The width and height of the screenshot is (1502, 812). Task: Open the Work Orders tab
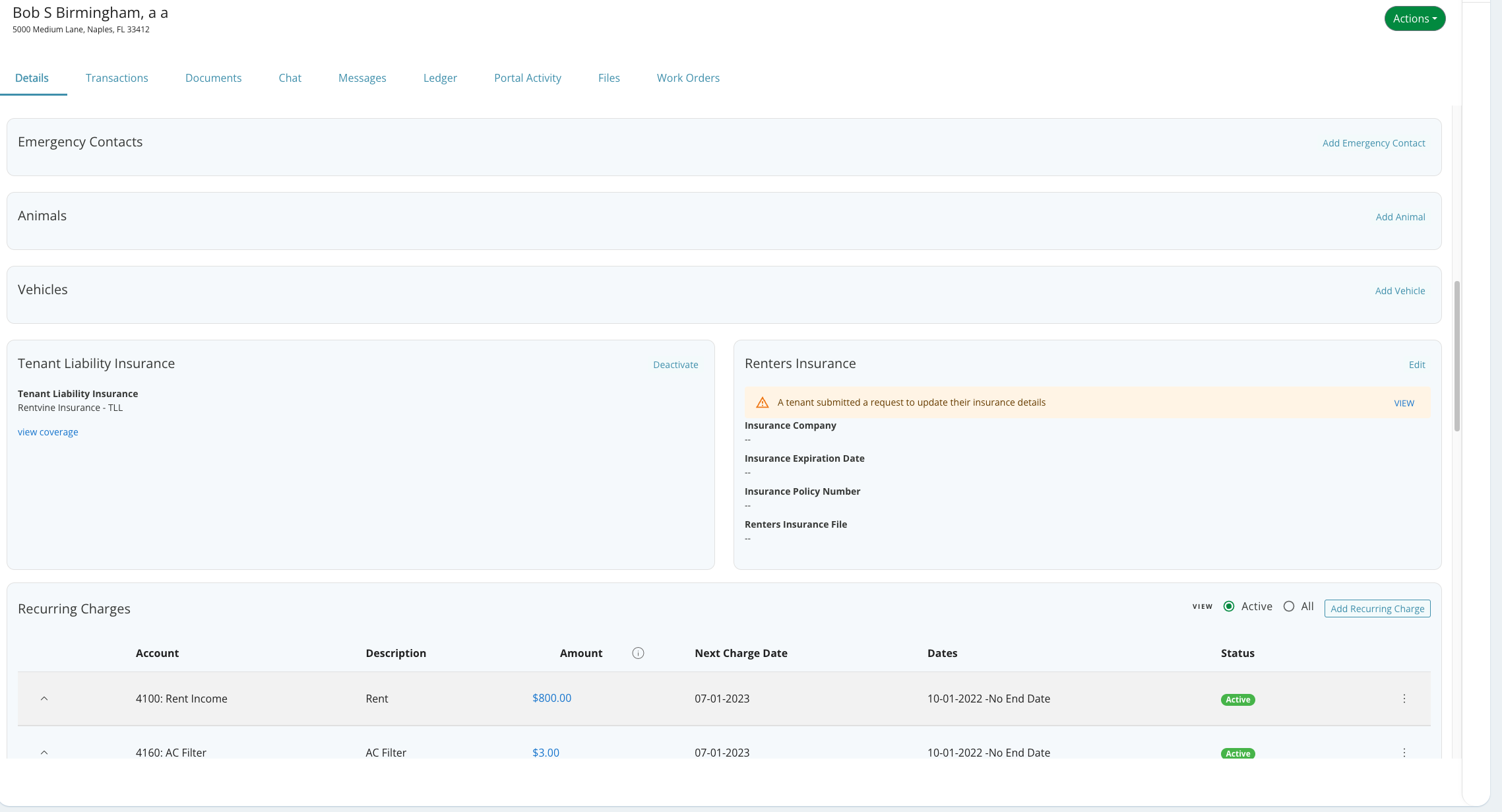[688, 78]
